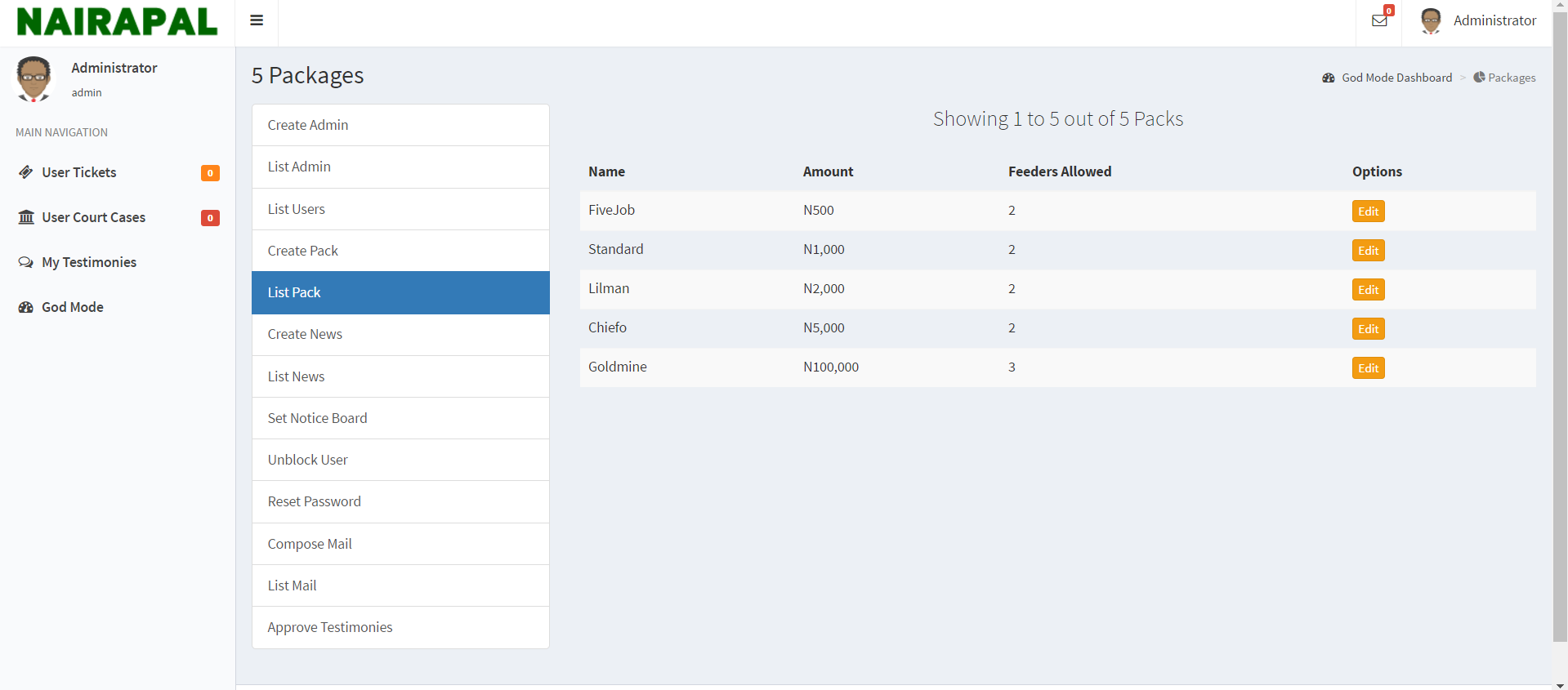Open Approve Testimonies in the menu
Viewport: 1568px width, 690px height.
[330, 627]
